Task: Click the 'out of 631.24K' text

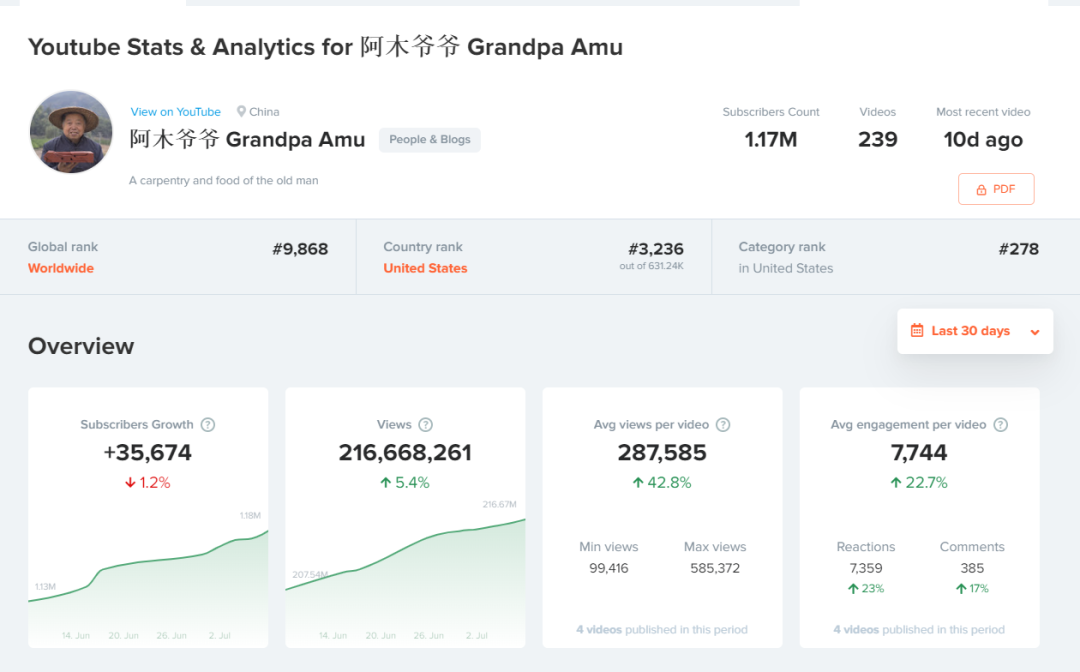Action: pos(652,266)
